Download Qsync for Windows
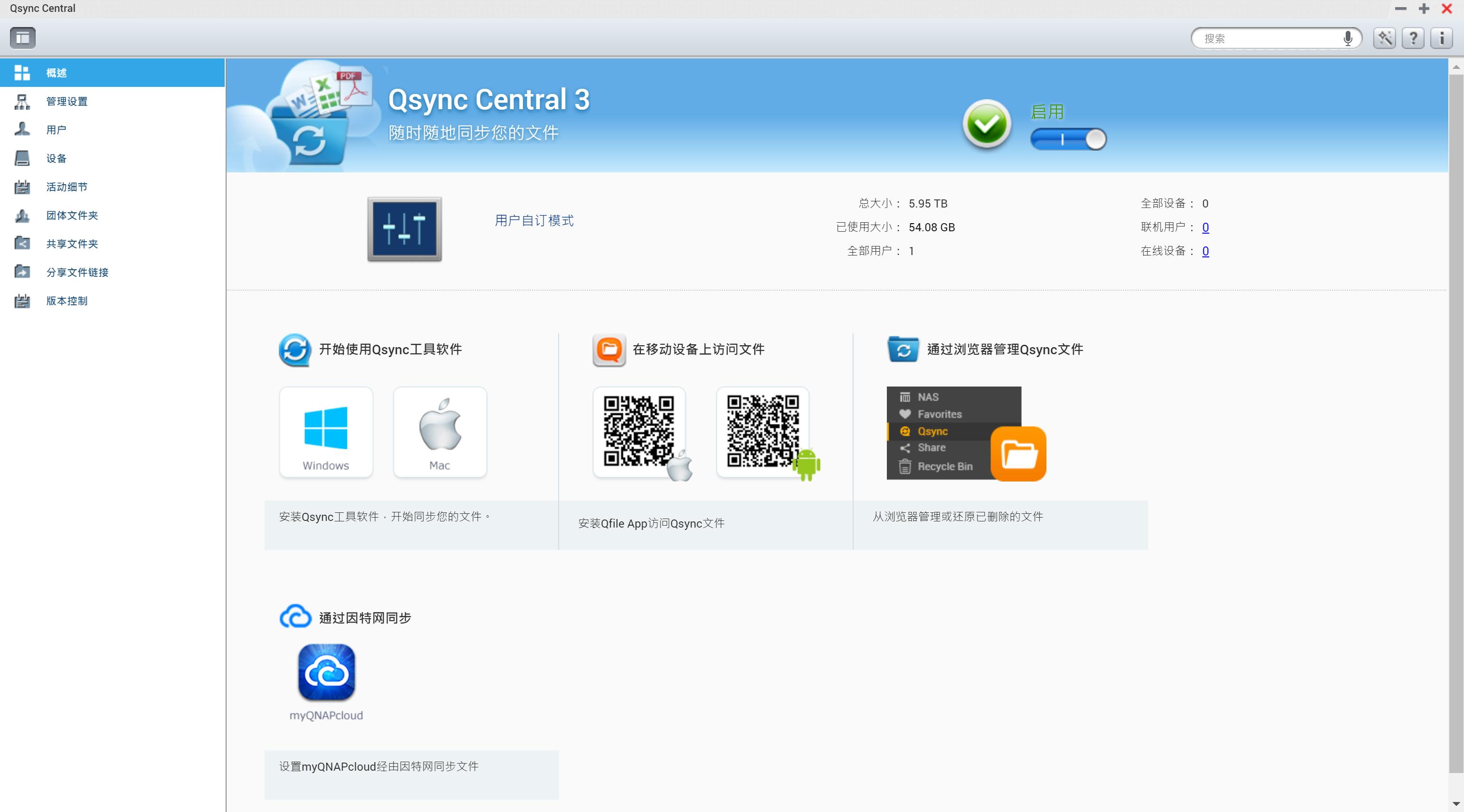 point(326,432)
